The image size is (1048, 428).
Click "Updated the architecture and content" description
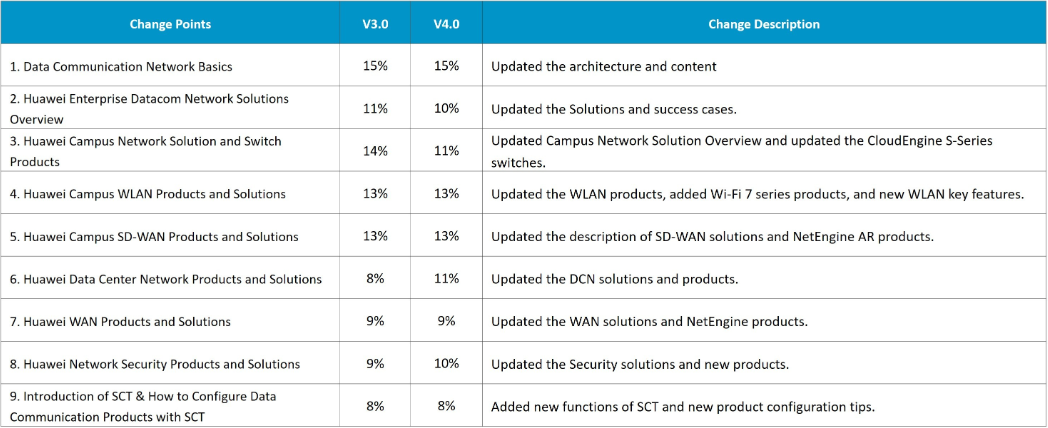(604, 66)
